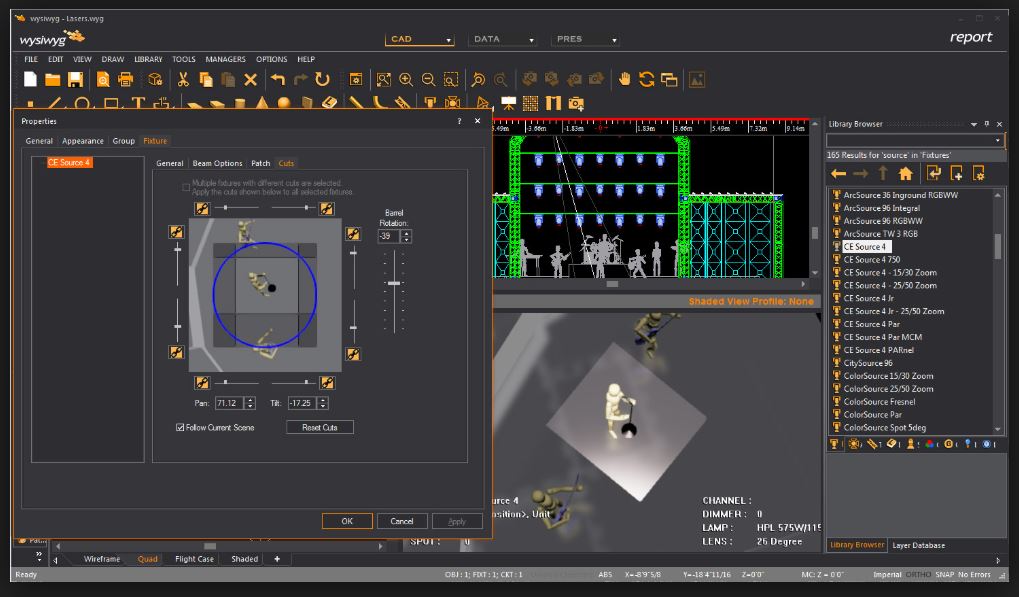Toggle the multiple fixtures cuts checkbox
This screenshot has height=597, width=1019.
(186, 187)
